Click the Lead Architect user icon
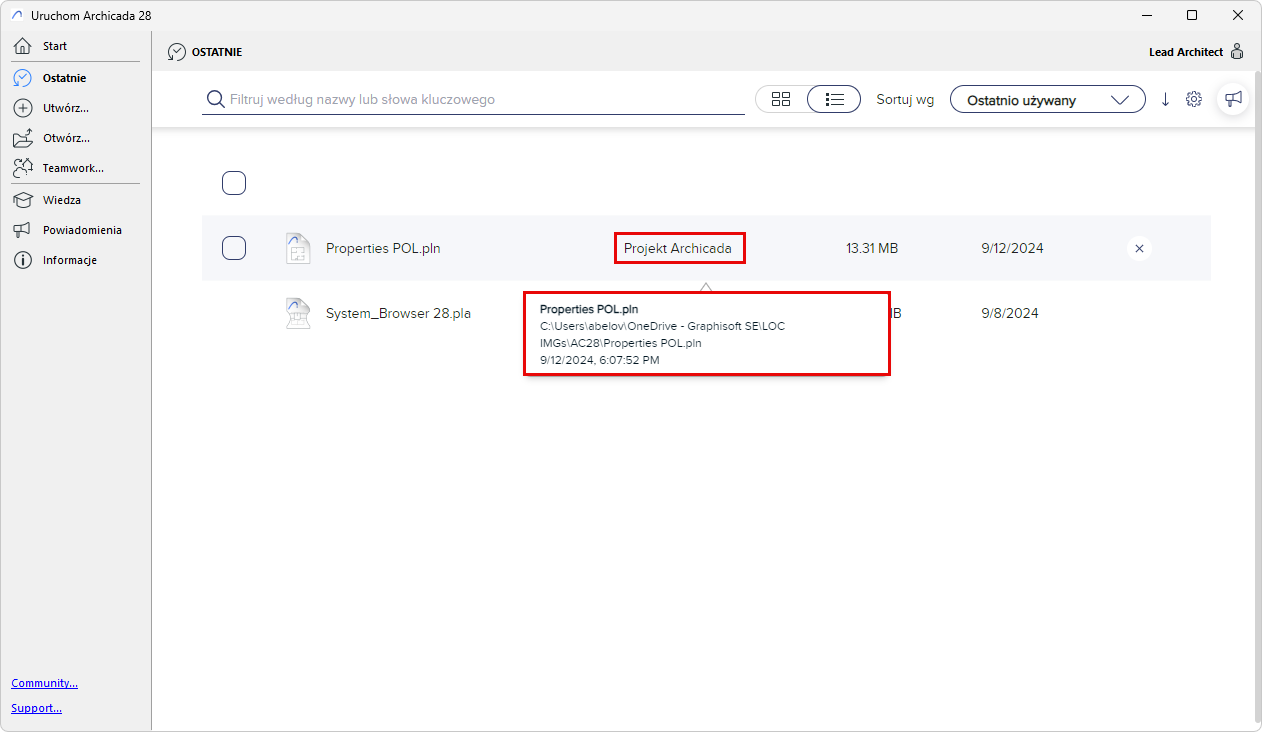 tap(1237, 52)
